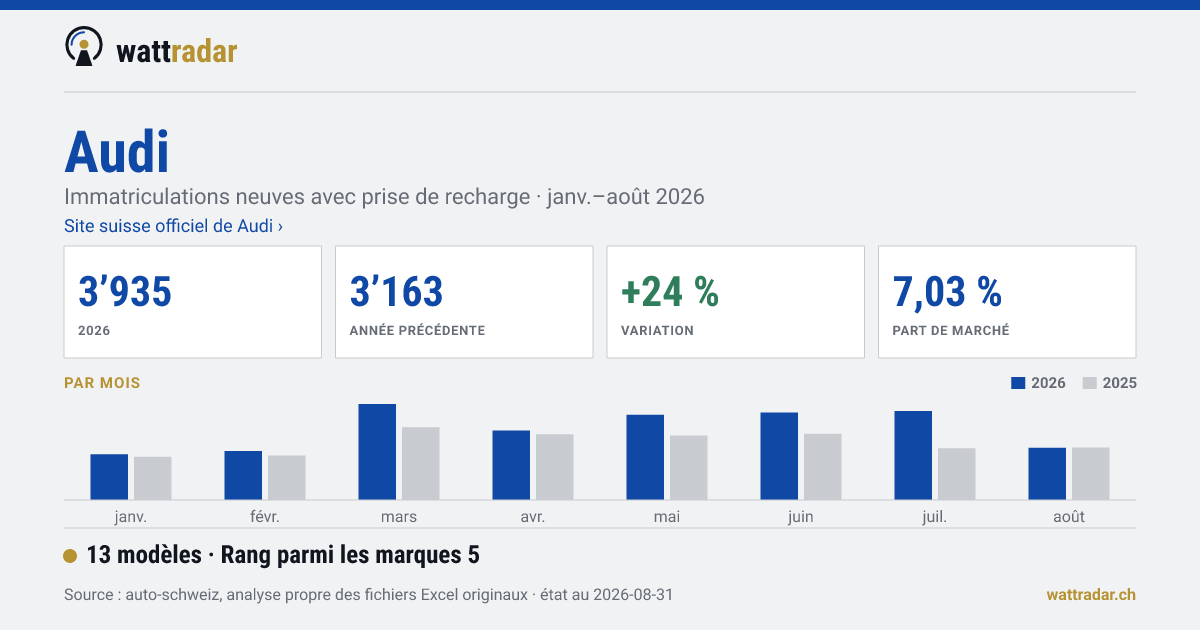Click the +24 % variation value
This screenshot has height=630, width=1200.
(670, 292)
